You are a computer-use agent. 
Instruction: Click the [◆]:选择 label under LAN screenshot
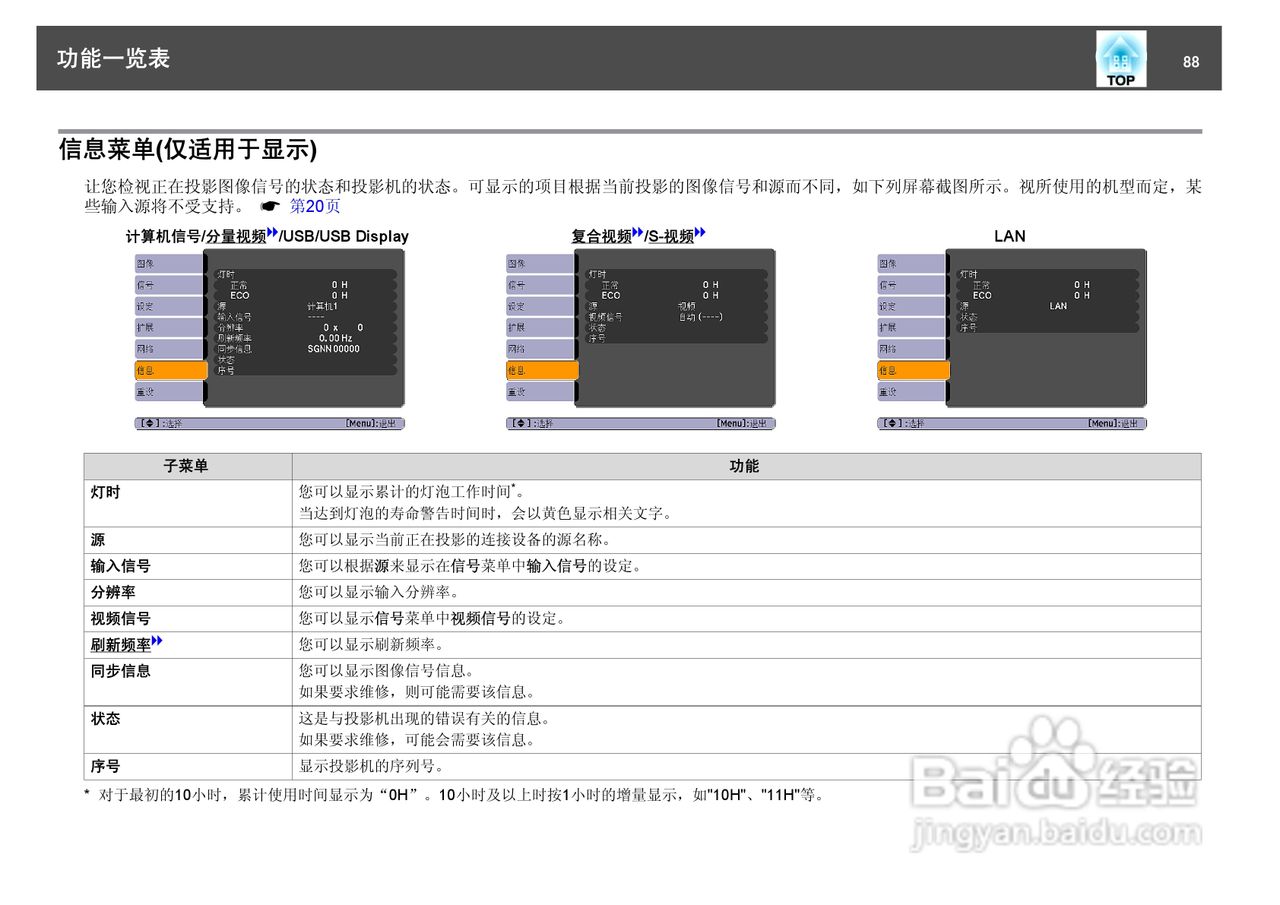(x=900, y=422)
